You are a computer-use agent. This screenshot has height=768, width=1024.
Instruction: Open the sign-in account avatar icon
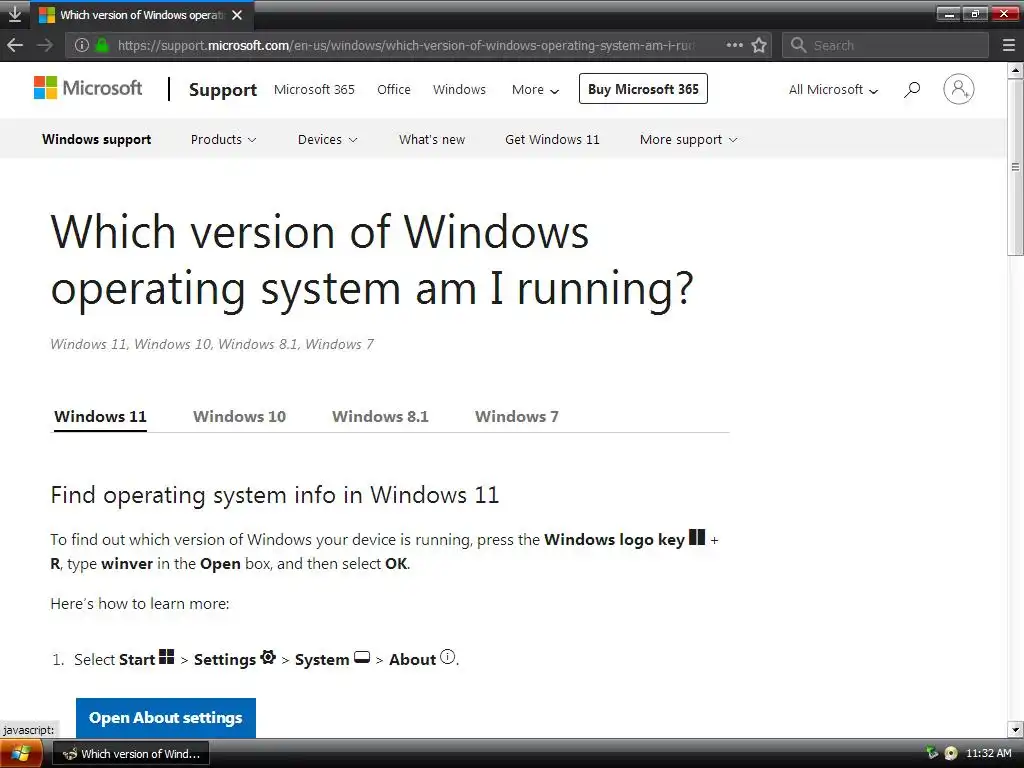tap(959, 89)
